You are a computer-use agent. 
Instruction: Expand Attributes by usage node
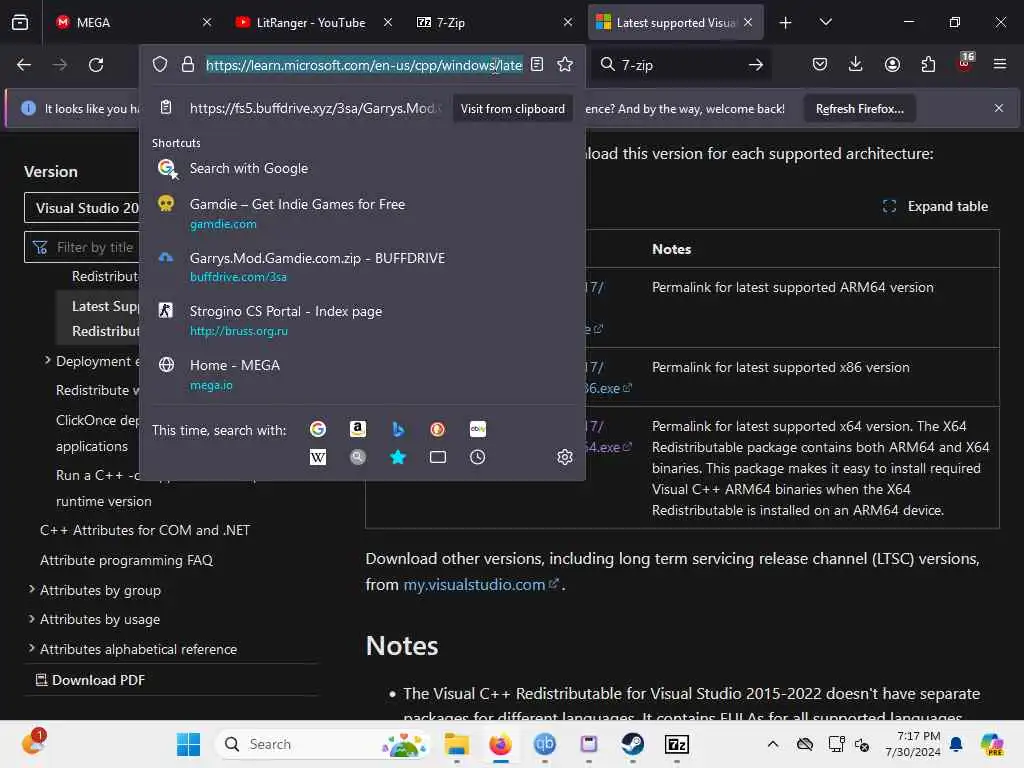(x=31, y=618)
